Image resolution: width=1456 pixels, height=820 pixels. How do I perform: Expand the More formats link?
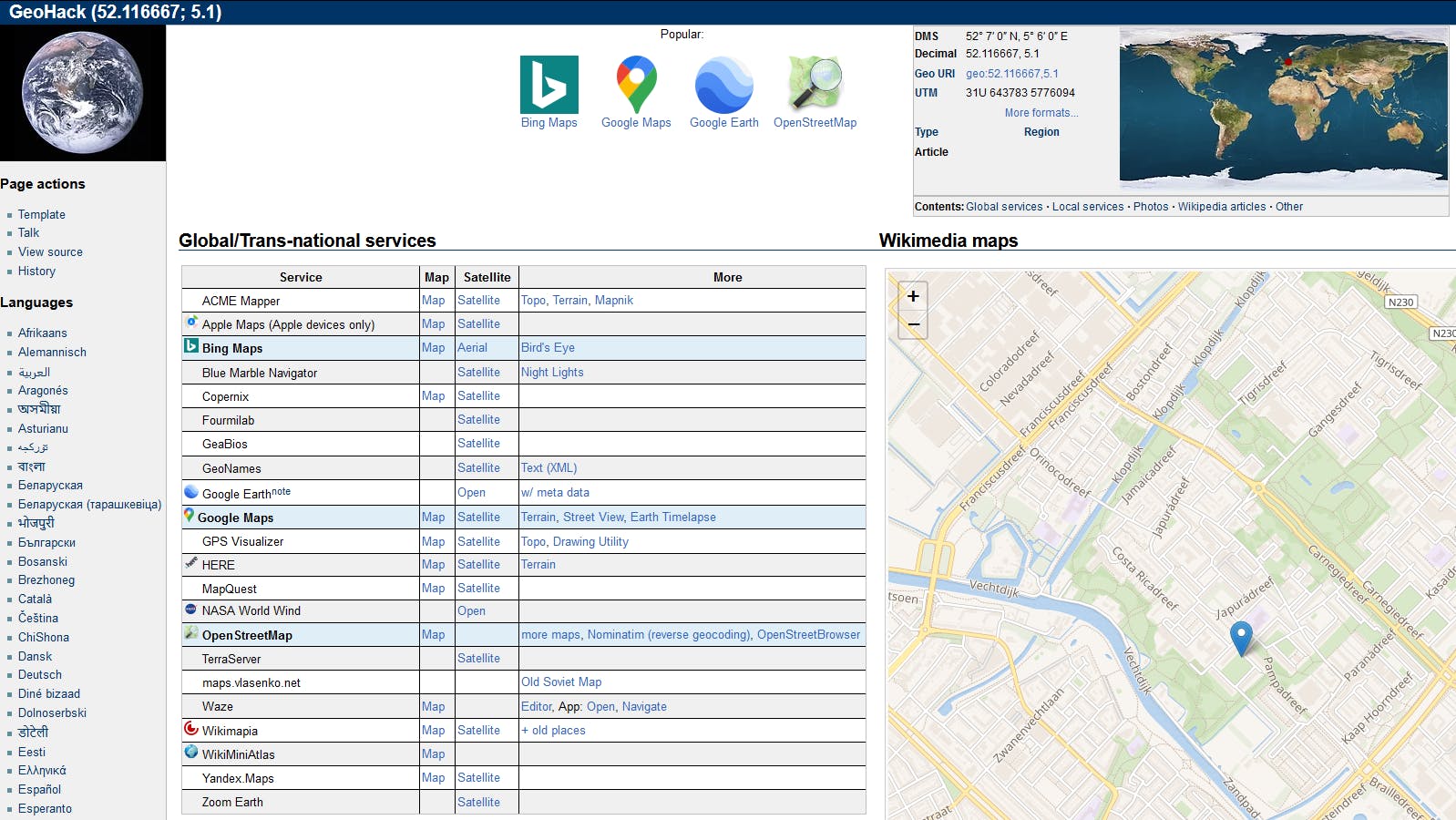[1041, 113]
